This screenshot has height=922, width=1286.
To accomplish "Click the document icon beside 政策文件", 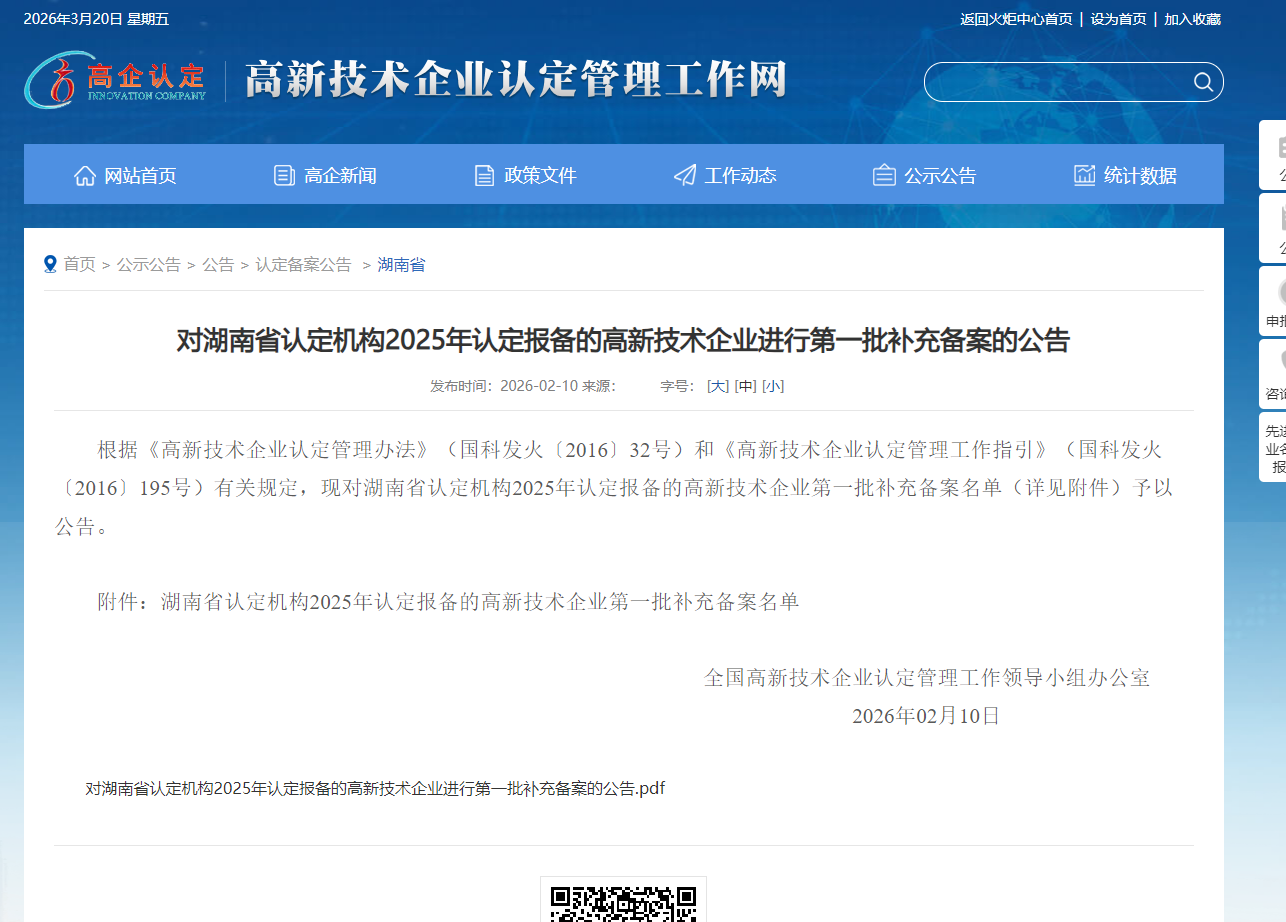I will pos(485,176).
